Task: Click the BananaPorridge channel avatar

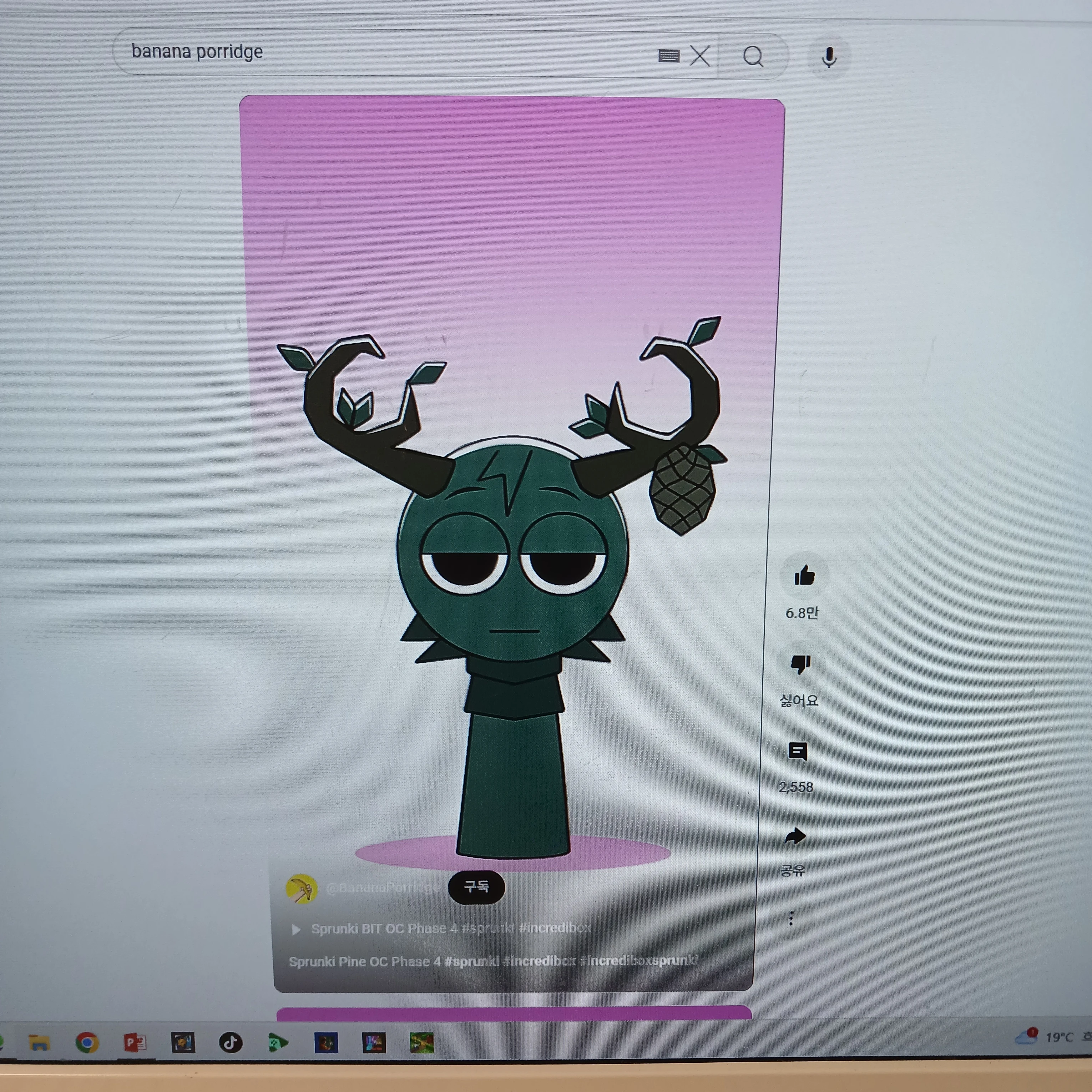Action: click(x=301, y=889)
